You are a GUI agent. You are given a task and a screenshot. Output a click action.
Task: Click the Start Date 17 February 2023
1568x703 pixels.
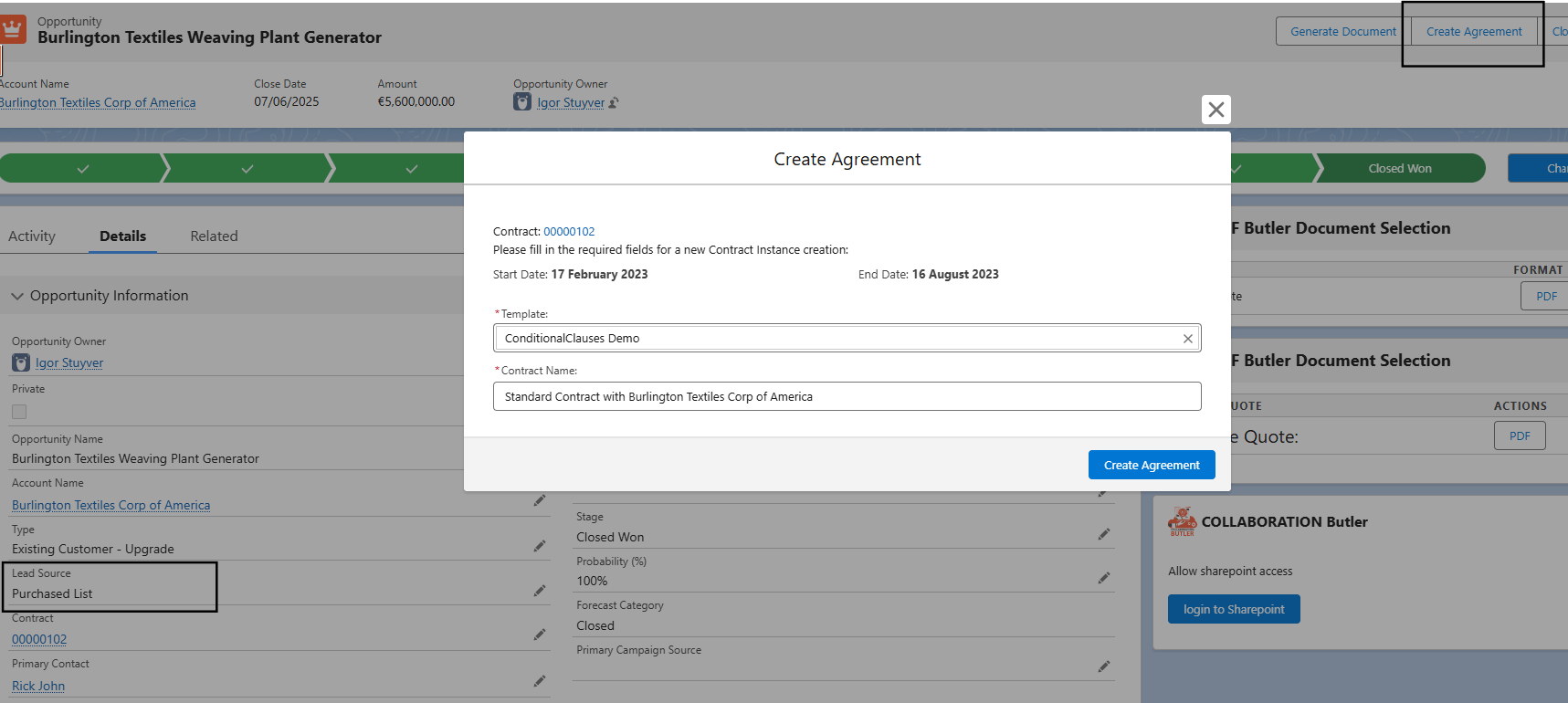click(599, 275)
